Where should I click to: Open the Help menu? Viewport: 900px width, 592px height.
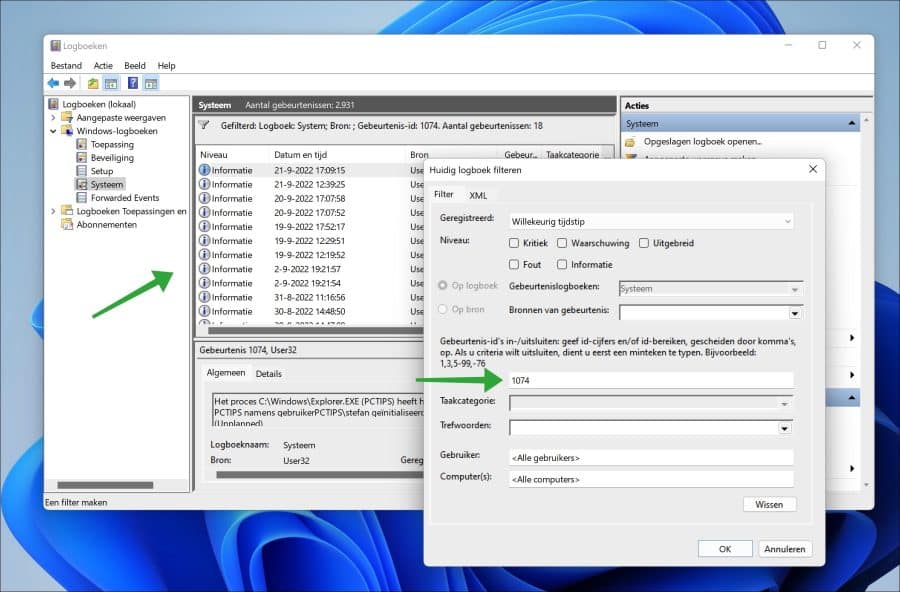coord(166,65)
